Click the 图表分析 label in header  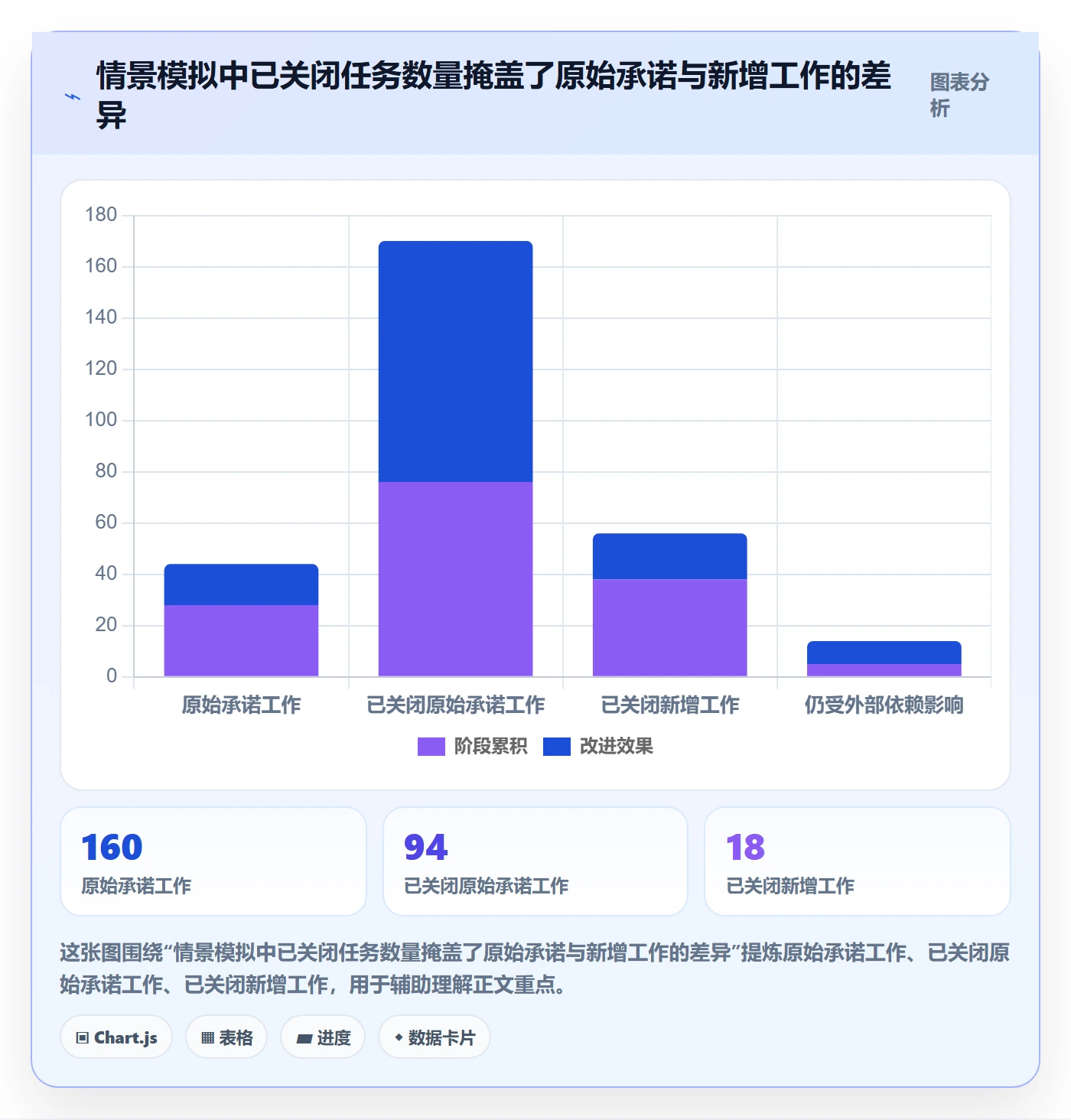[x=959, y=95]
